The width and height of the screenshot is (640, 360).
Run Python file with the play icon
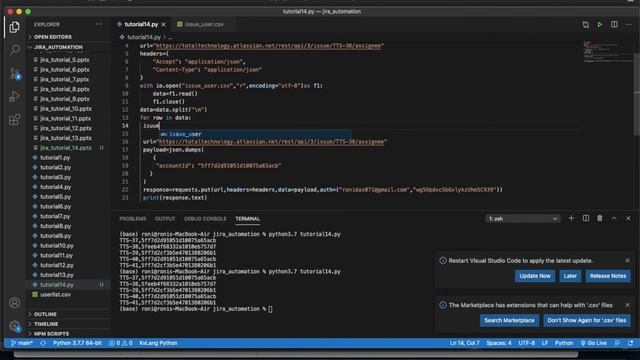point(600,24)
